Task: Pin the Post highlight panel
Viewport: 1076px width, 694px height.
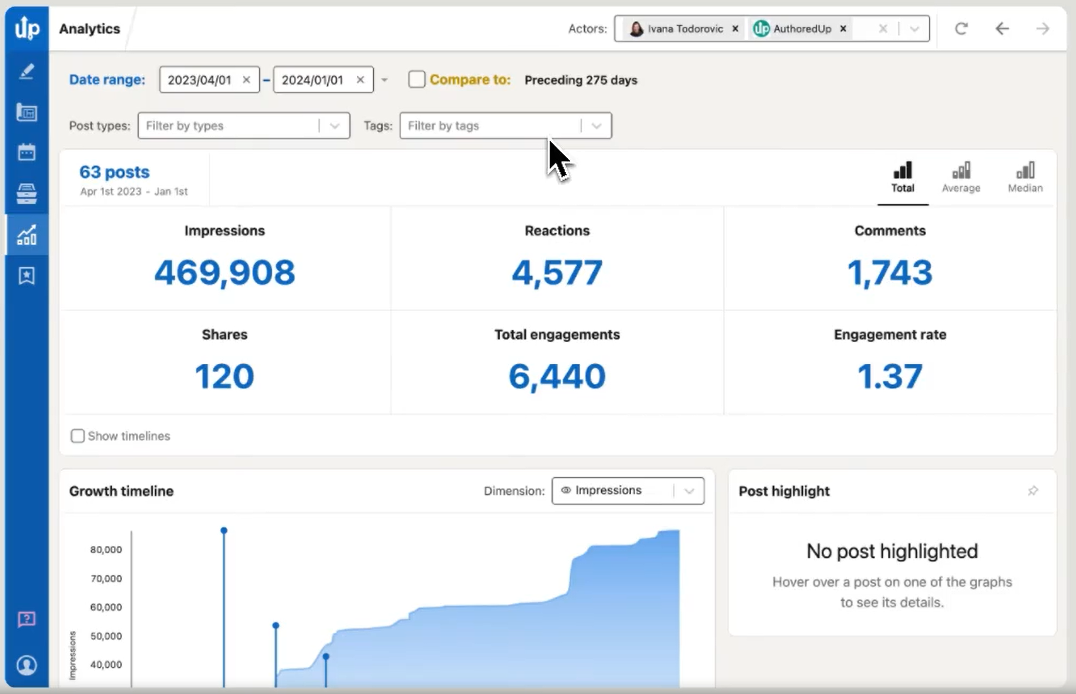Action: (x=1033, y=491)
